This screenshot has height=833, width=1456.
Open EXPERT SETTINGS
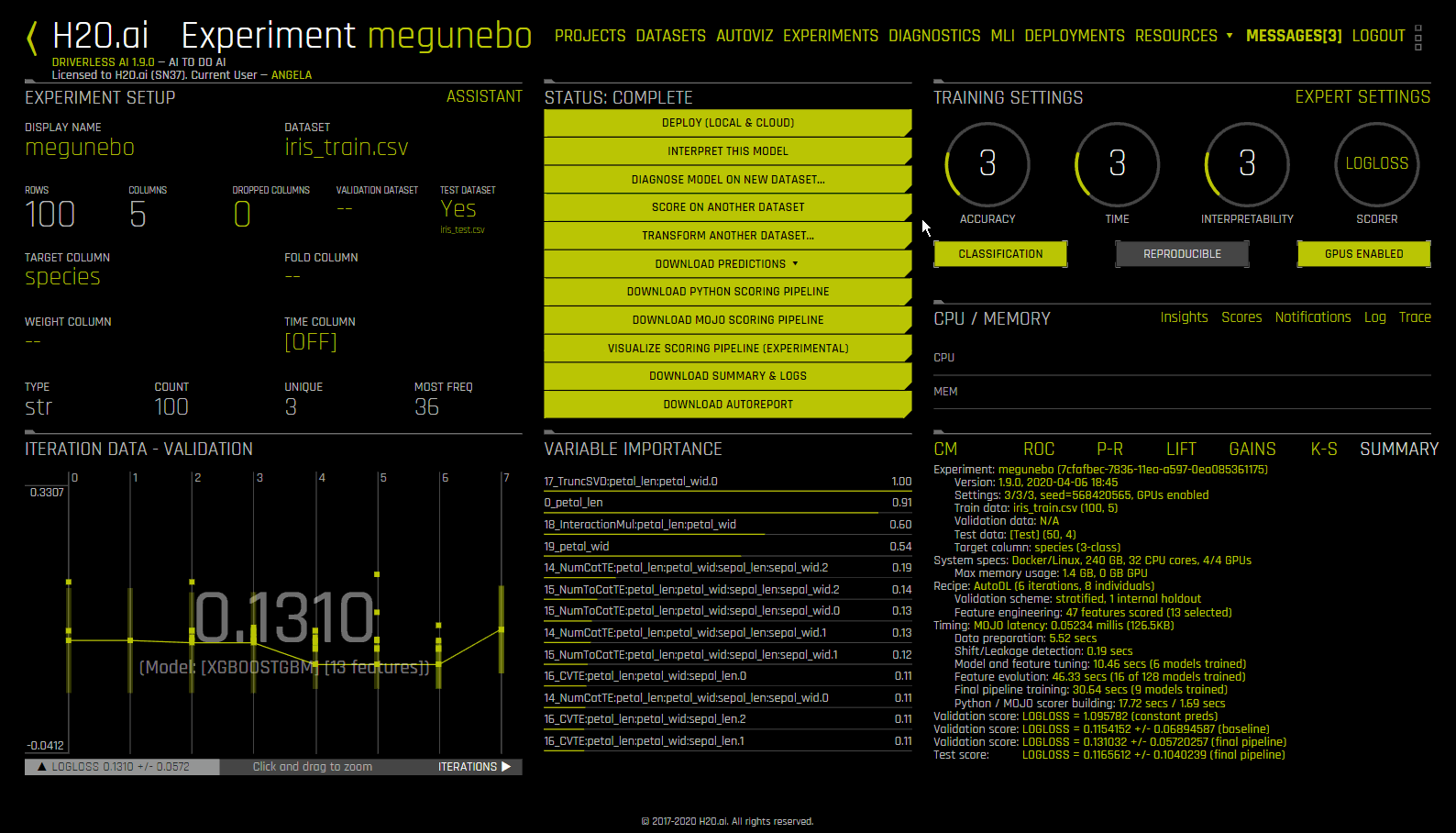point(1362,96)
